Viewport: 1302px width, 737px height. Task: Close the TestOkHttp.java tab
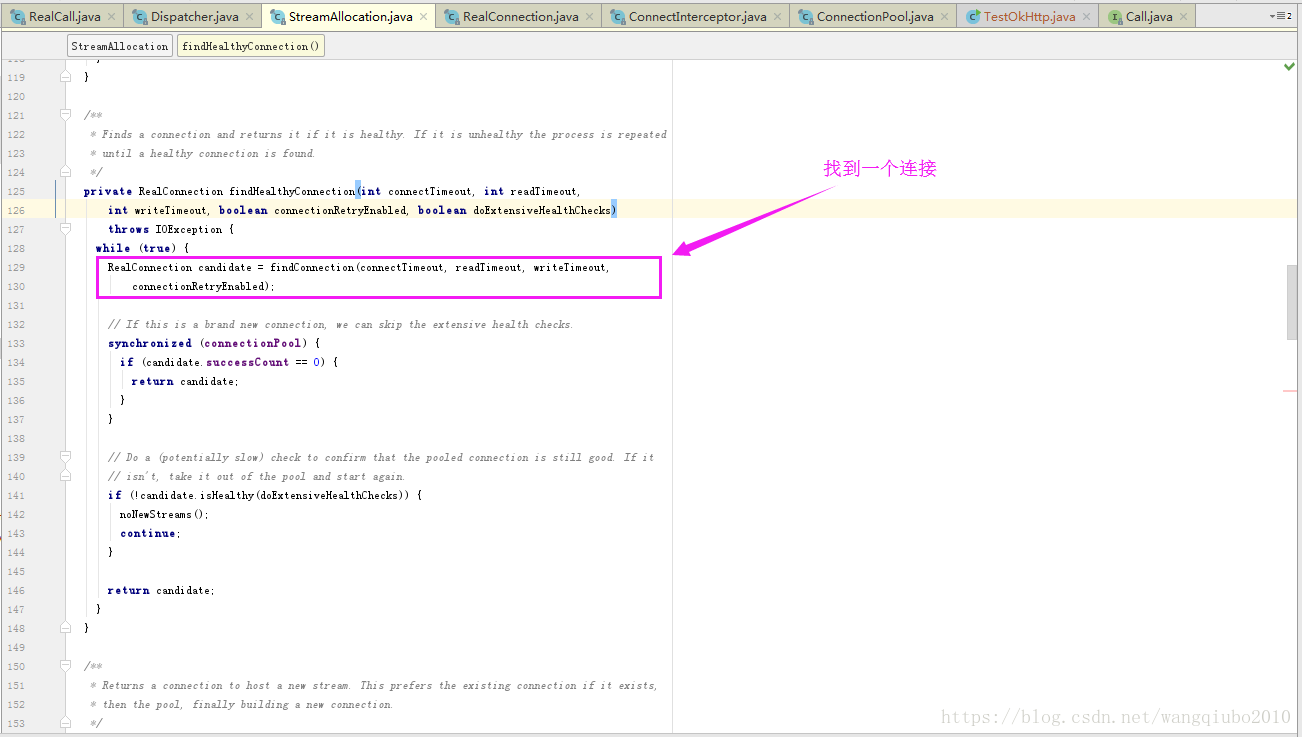point(1086,17)
